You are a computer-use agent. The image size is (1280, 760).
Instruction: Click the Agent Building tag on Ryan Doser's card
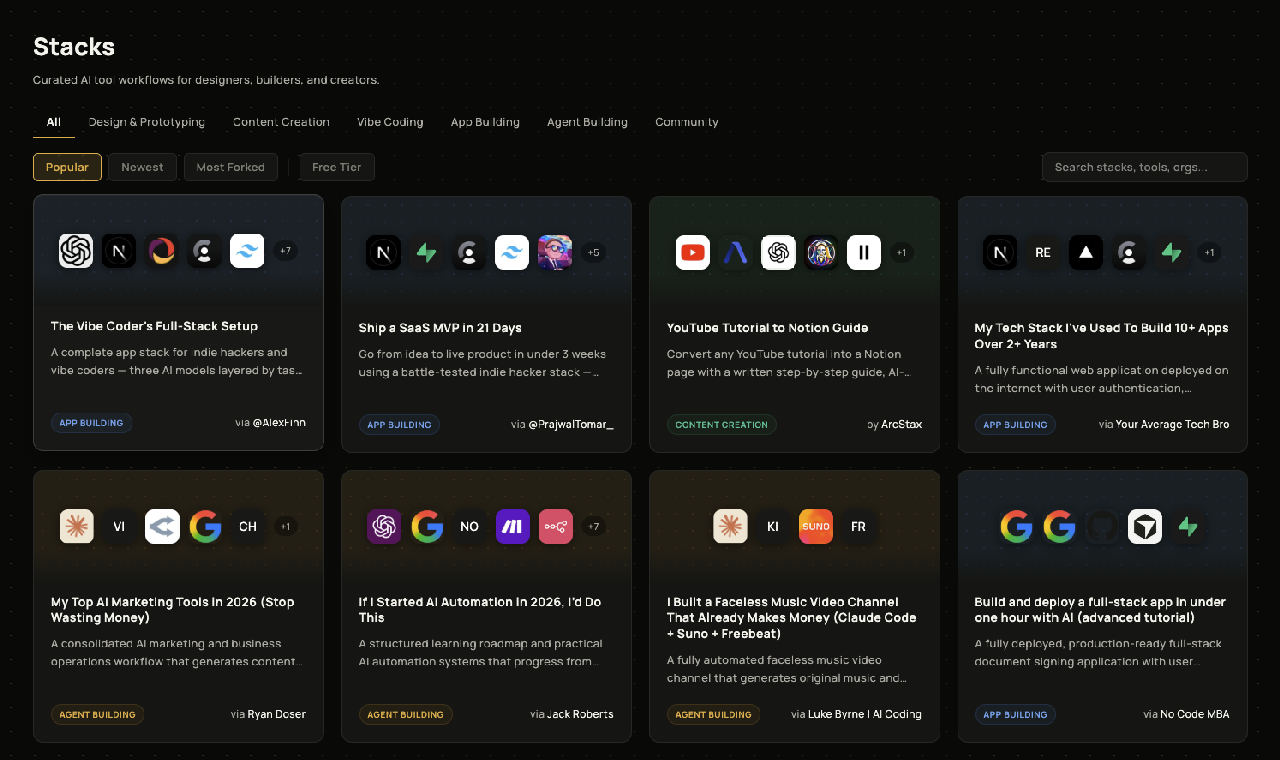pyautogui.click(x=97, y=714)
